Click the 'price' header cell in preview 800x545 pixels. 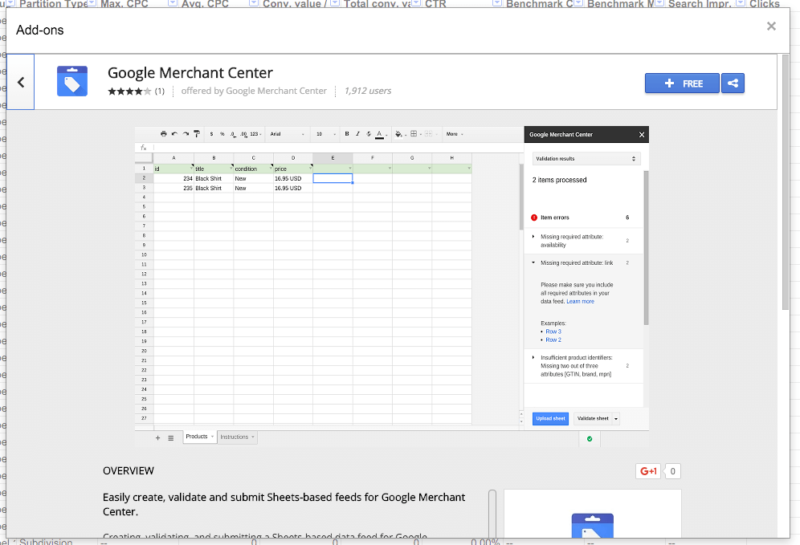[293, 168]
